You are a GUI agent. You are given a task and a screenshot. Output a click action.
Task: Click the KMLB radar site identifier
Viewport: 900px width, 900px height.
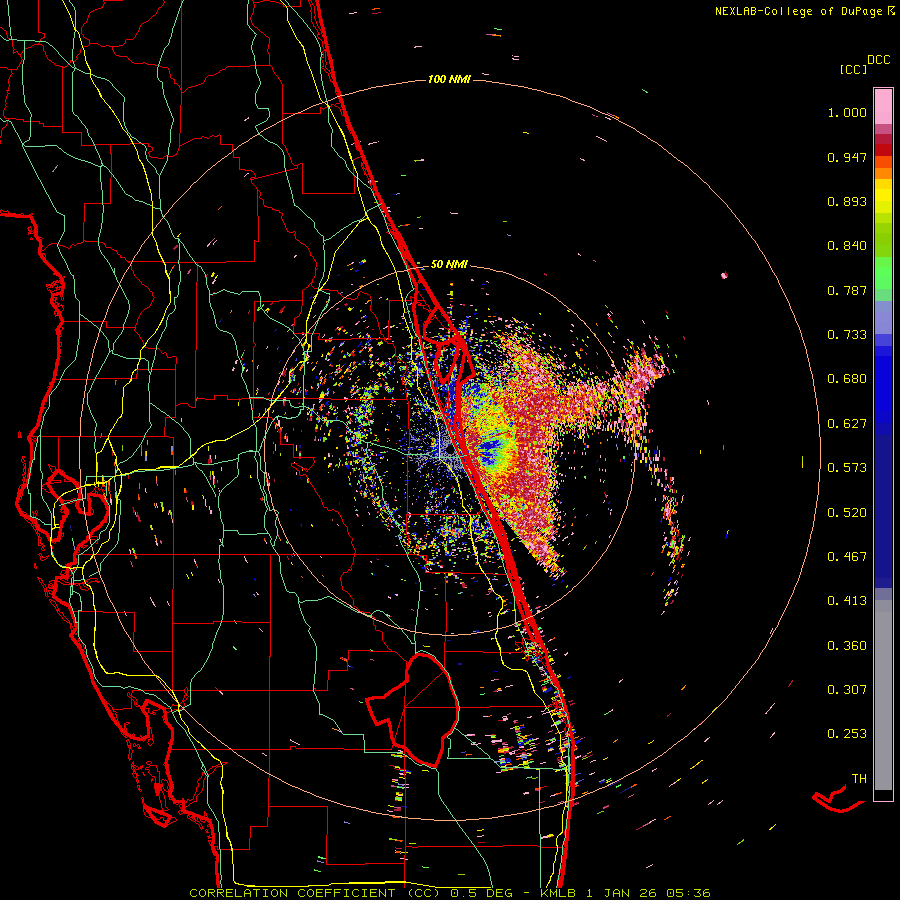[558, 893]
